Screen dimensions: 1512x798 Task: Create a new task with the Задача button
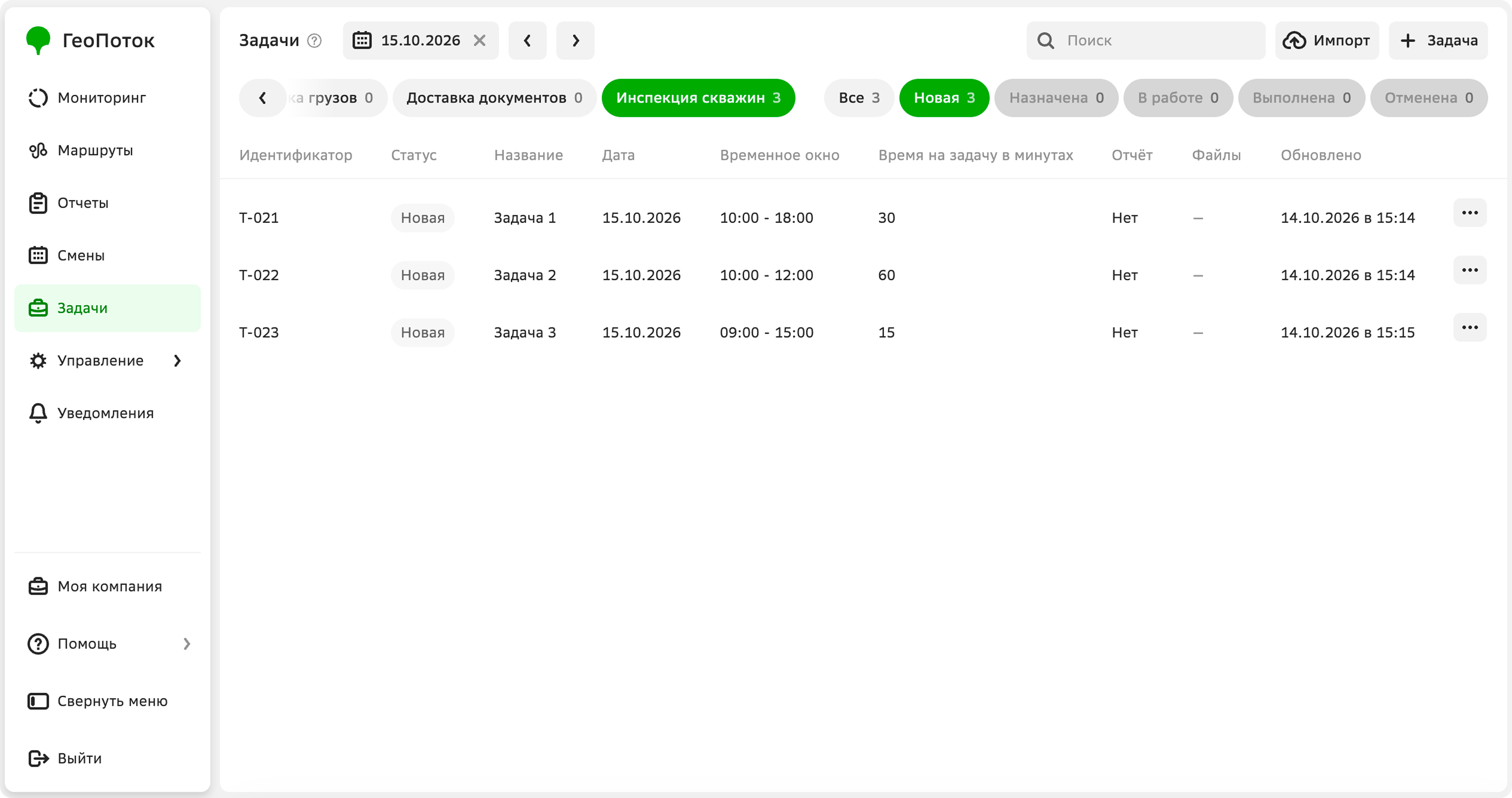[1438, 41]
